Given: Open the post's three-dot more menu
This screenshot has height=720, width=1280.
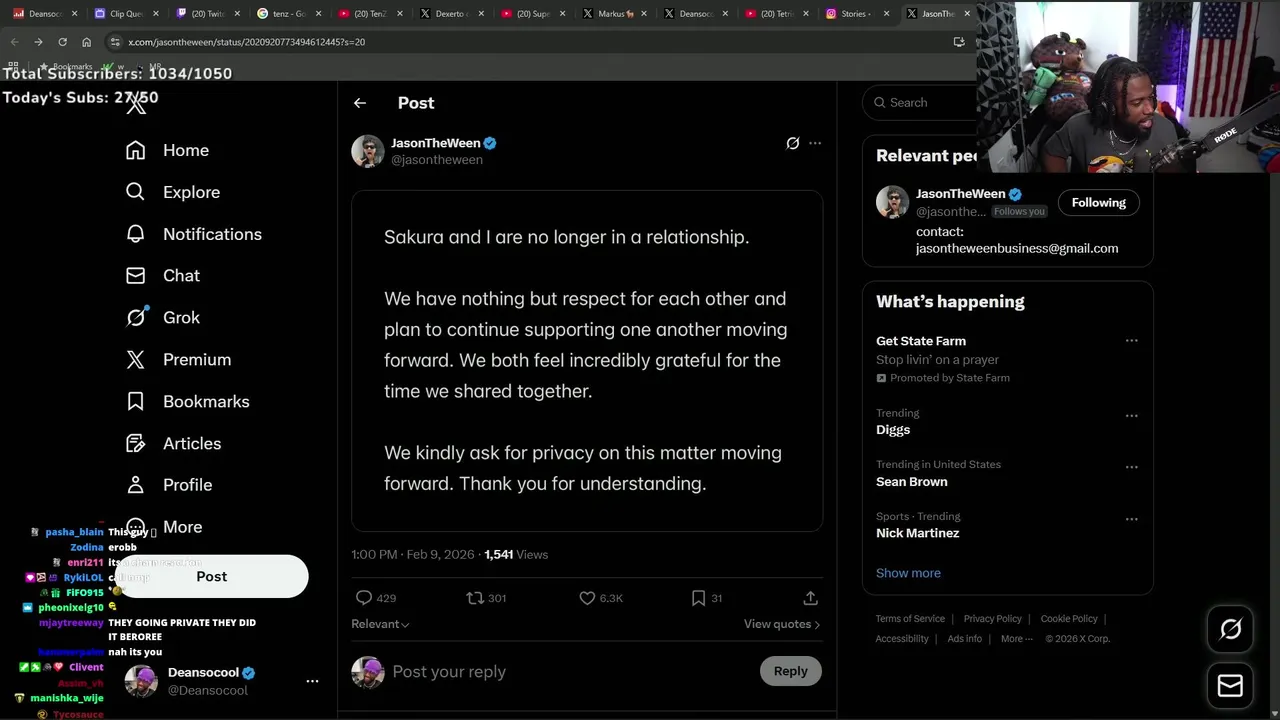Looking at the screenshot, I should point(815,143).
